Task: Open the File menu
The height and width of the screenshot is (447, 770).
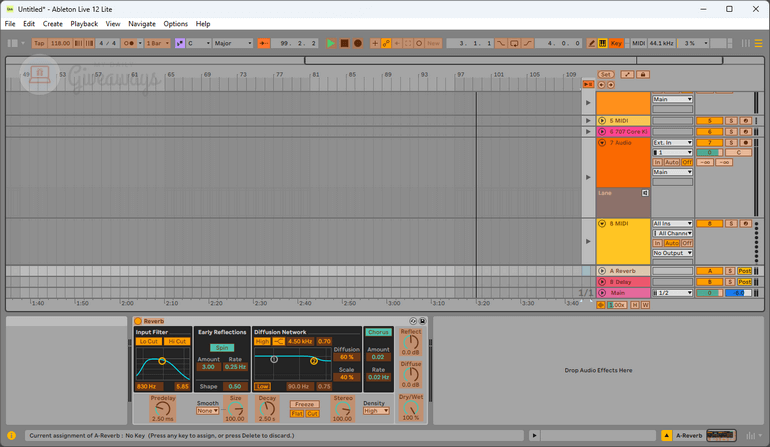Action: tap(10, 24)
